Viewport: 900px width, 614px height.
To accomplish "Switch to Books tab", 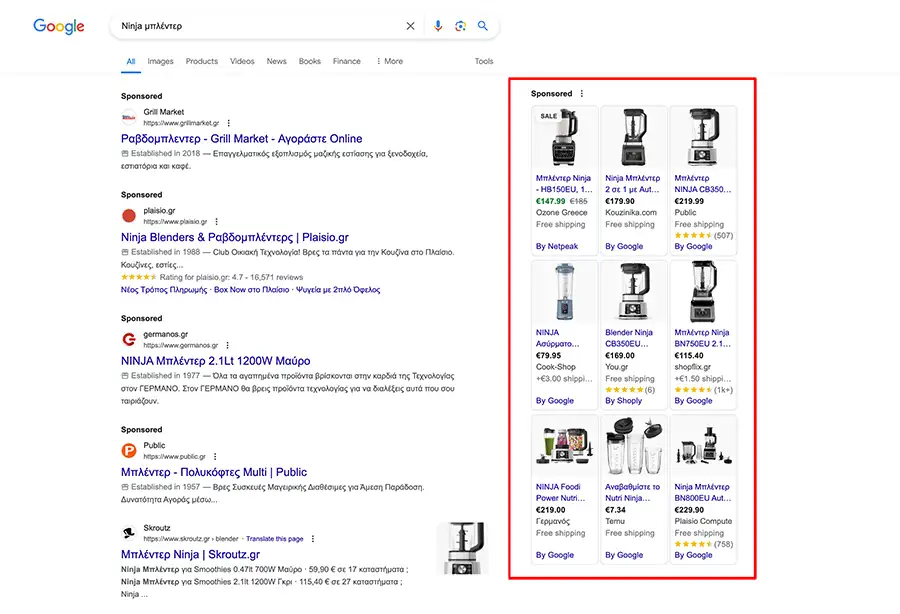I will [309, 61].
